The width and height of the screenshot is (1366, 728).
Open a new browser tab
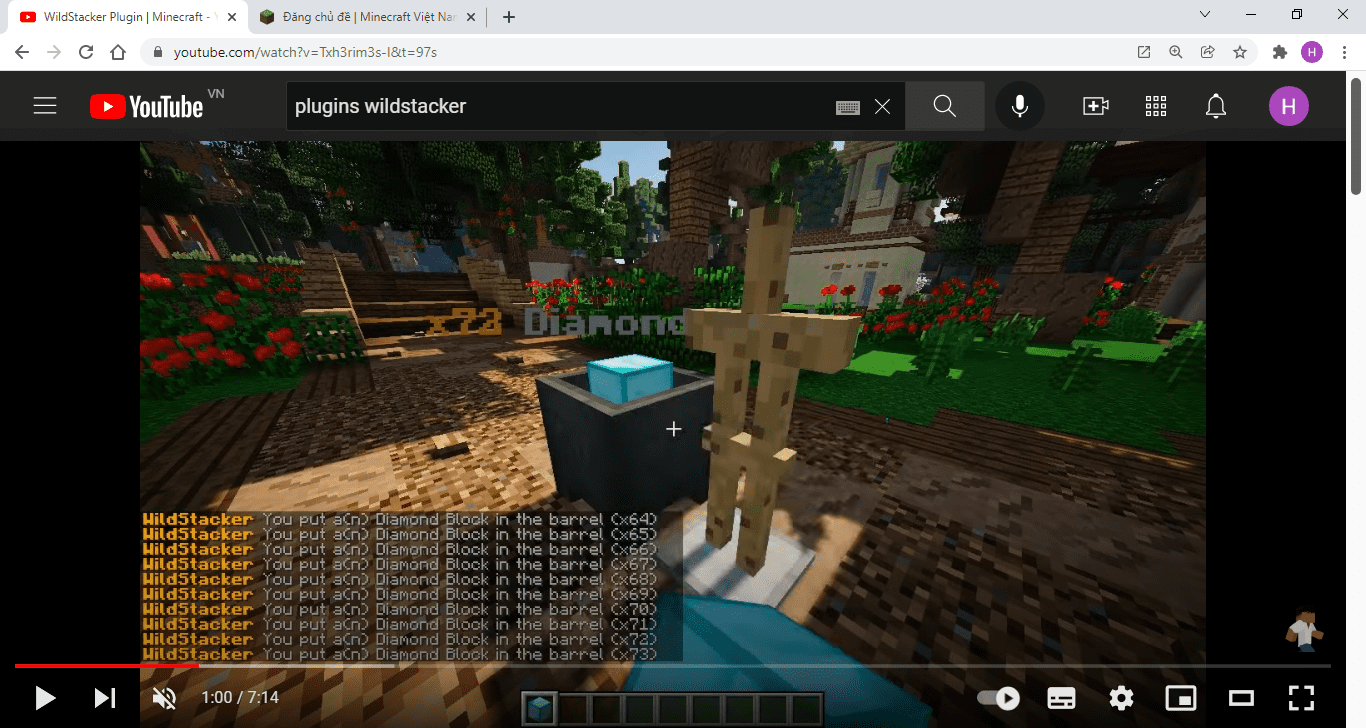click(509, 17)
